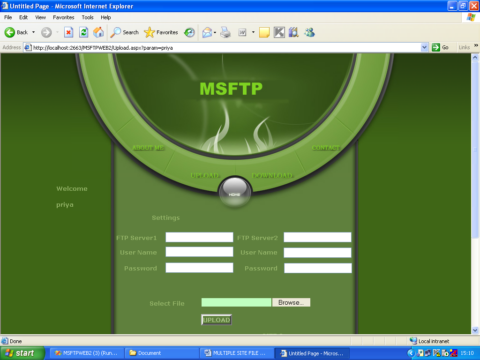The height and width of the screenshot is (360, 480).
Task: Go back with the Back button
Action: tap(16, 32)
